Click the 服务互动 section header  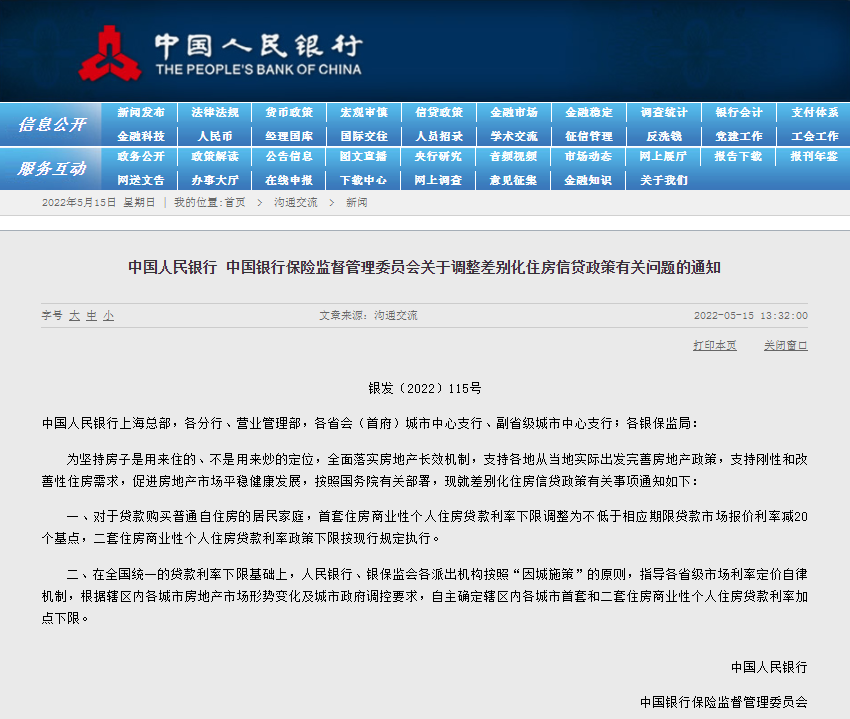pyautogui.click(x=52, y=169)
